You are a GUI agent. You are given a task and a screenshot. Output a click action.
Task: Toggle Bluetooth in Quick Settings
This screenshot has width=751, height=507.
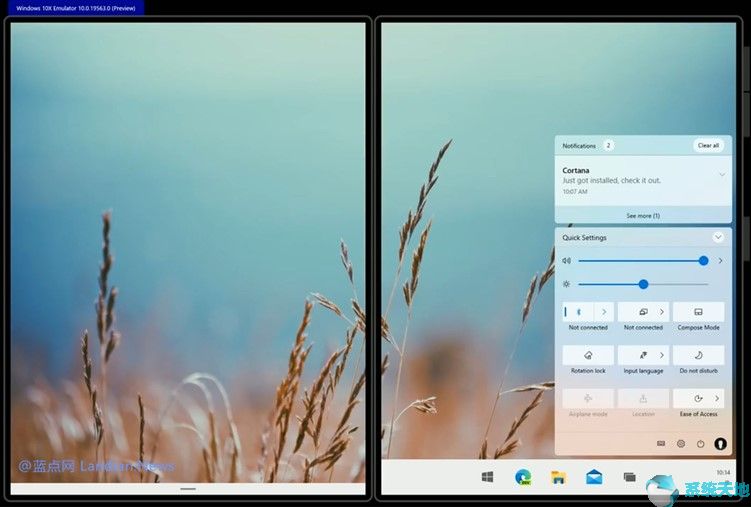coord(579,312)
